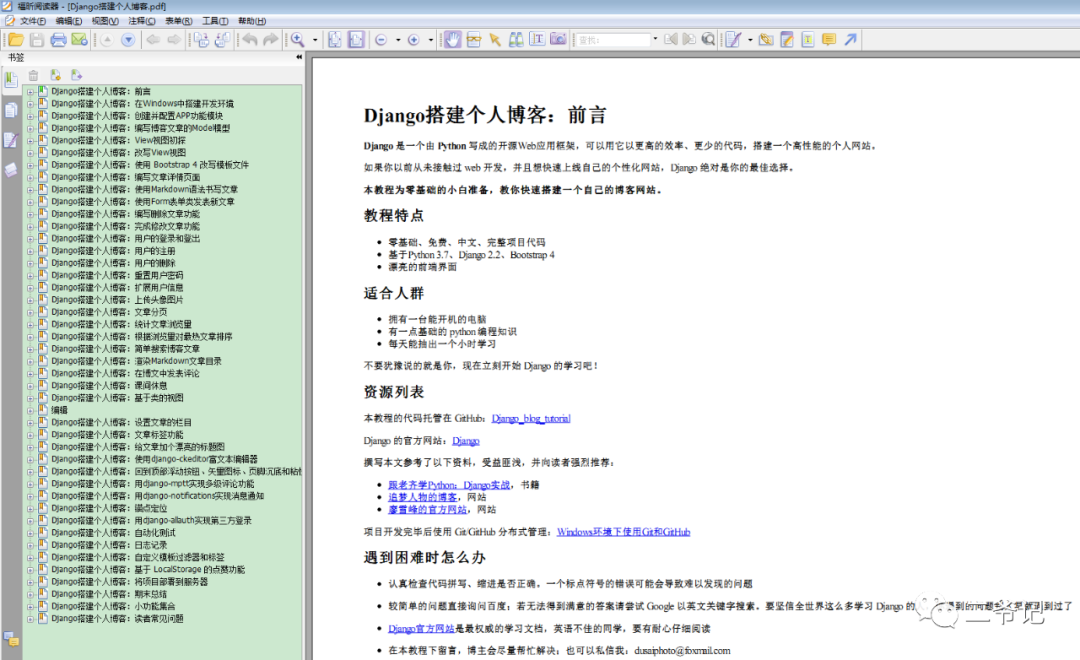
Task: Click the Undo arrow icon
Action: pyautogui.click(x=249, y=40)
